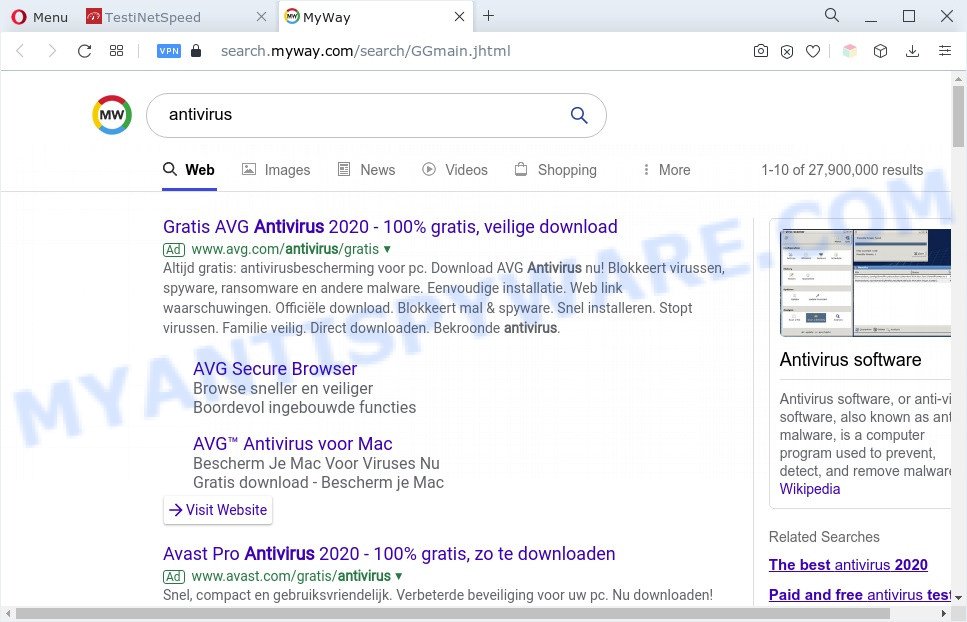Image resolution: width=967 pixels, height=622 pixels.
Task: Close the TestiNetSpeed tab
Action: 261,17
